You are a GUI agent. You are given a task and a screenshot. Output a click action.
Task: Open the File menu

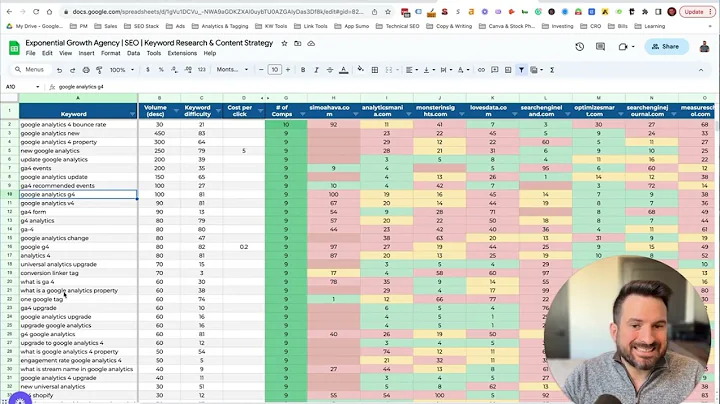pyautogui.click(x=30, y=53)
